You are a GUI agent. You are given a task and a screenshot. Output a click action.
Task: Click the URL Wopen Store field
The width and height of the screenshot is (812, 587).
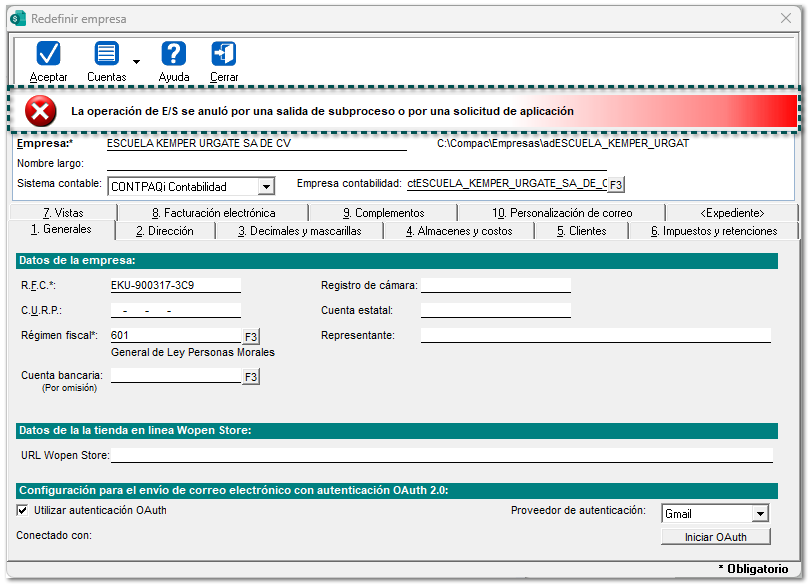tap(442, 456)
